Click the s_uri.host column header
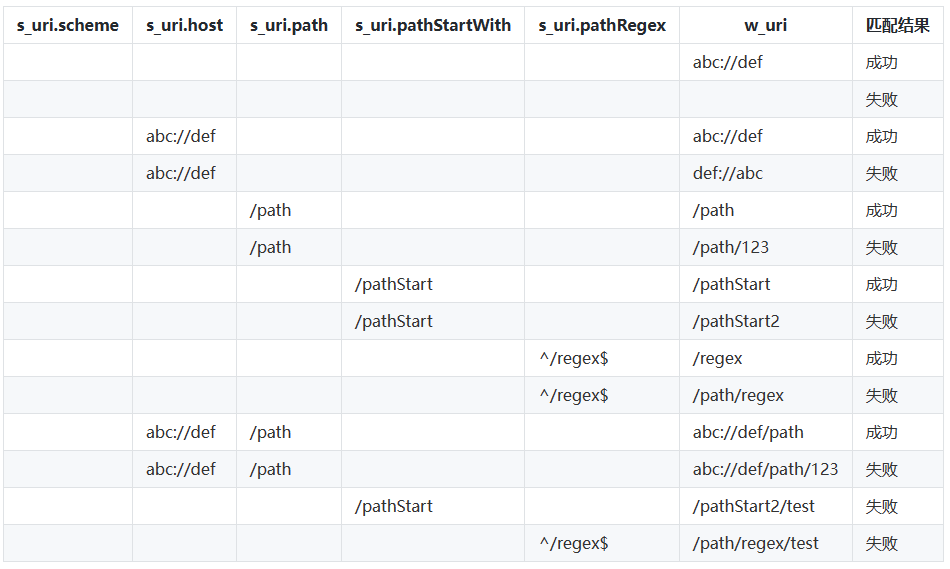The image size is (950, 569). click(185, 25)
